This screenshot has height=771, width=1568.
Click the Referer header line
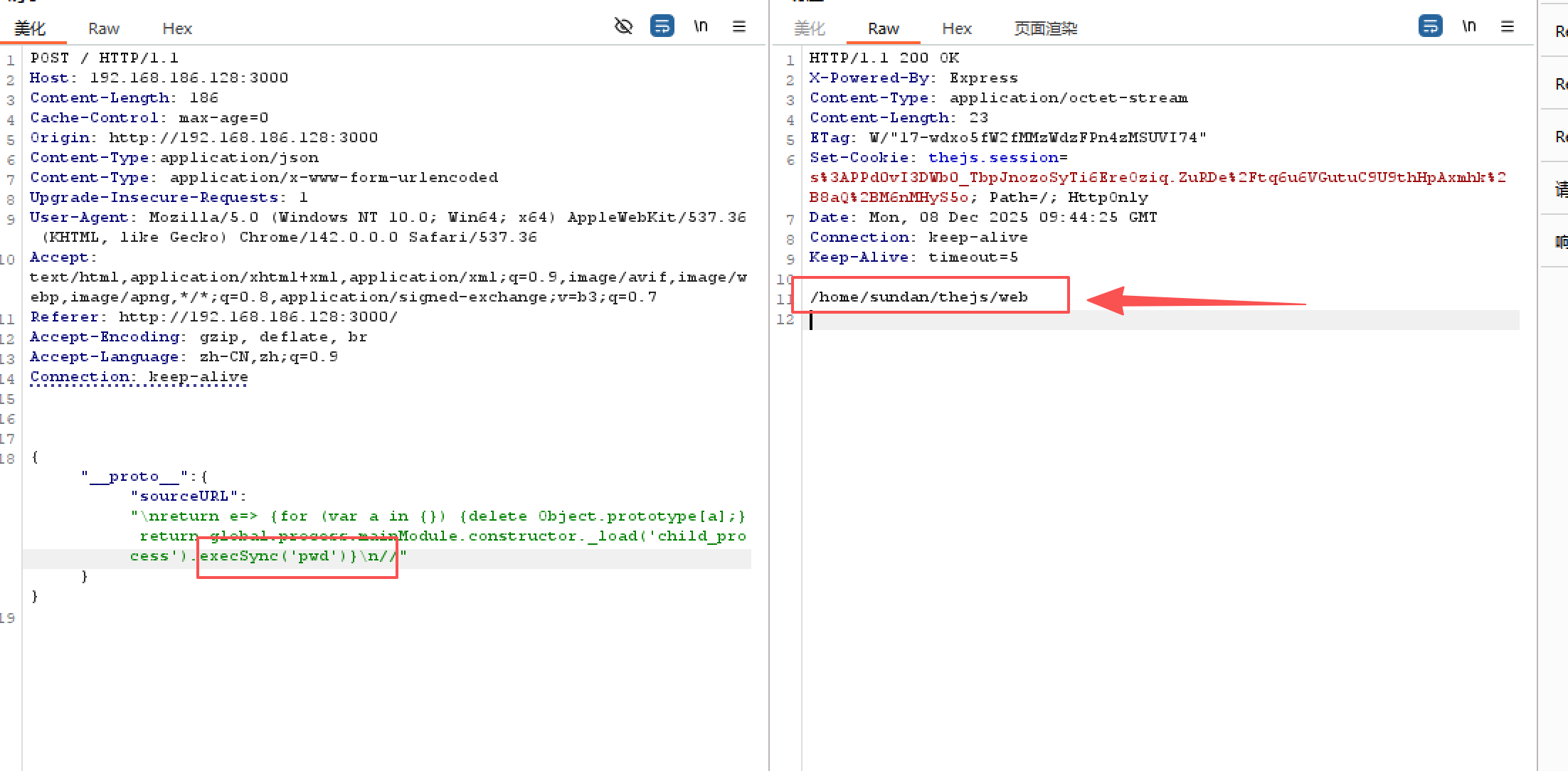[x=213, y=317]
